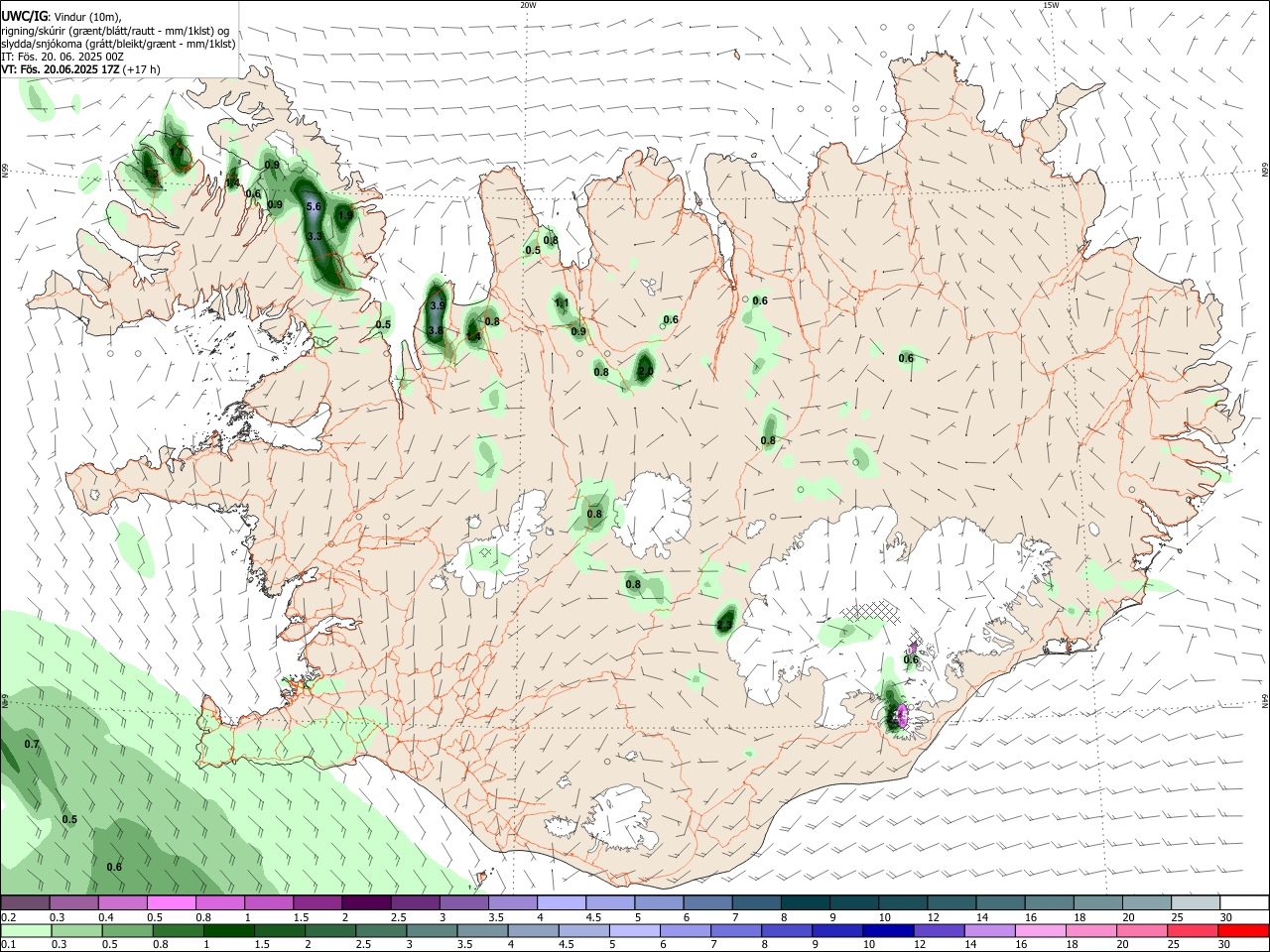Click the white swatch after 30 in snow legend
Viewport: 1270px width, 952px height.
point(1244,902)
